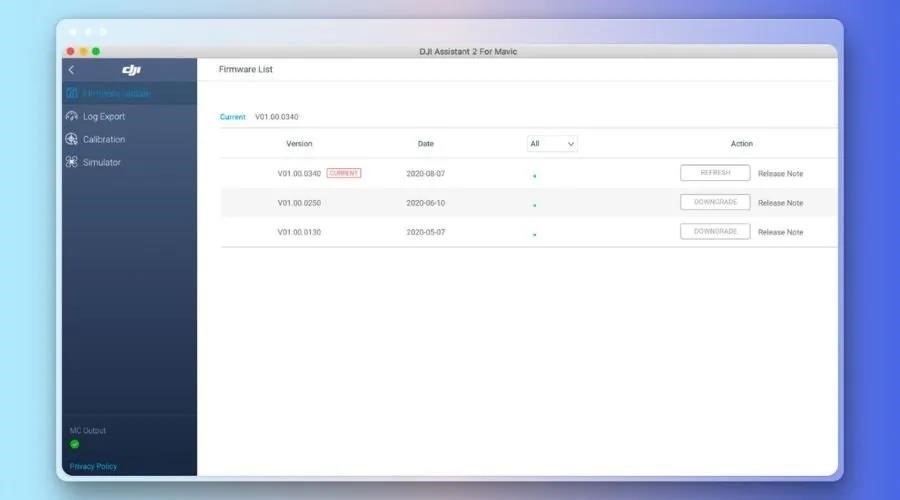The height and width of the screenshot is (500, 900).
Task: Click the Log Export icon
Action: (72, 116)
